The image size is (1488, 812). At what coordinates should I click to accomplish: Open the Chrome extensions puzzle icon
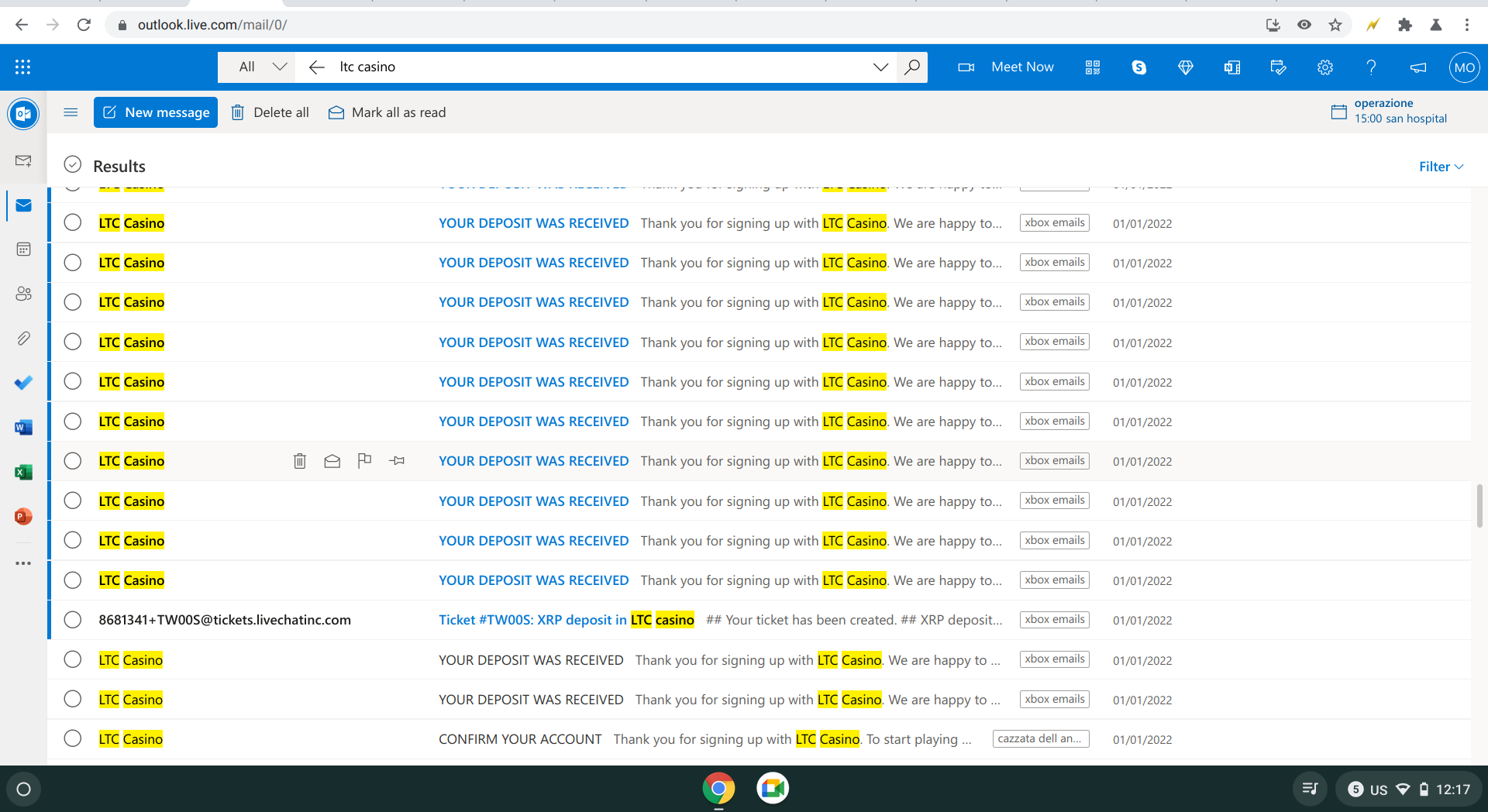pos(1404,25)
